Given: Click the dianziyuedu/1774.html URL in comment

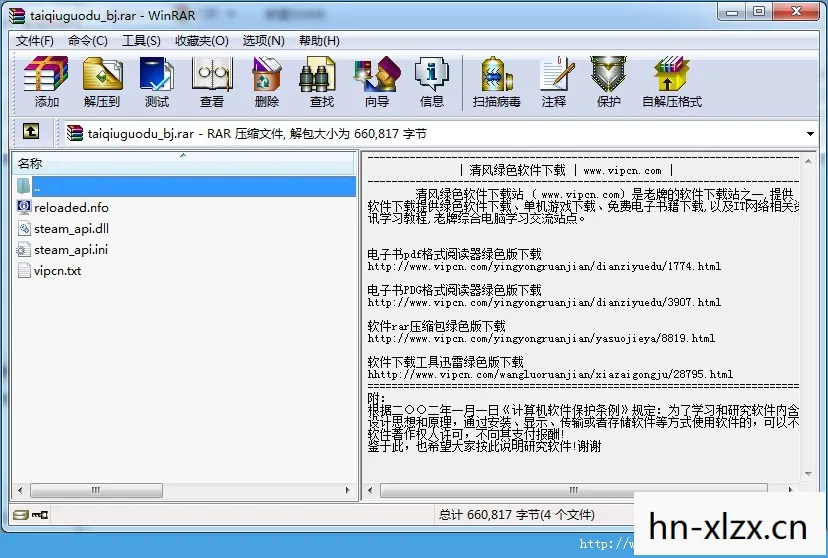Looking at the screenshot, I should 544,267.
